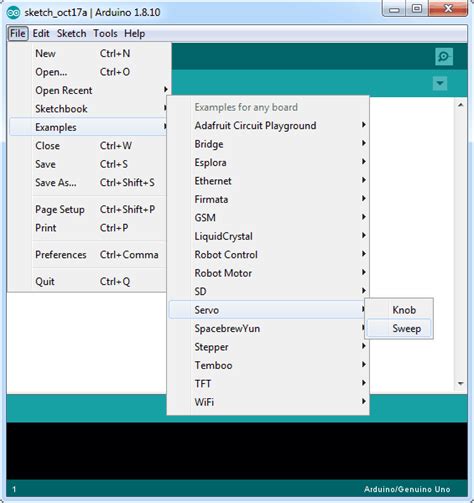Expand the Stepper examples submenu
474x503 pixels.
coord(268,347)
